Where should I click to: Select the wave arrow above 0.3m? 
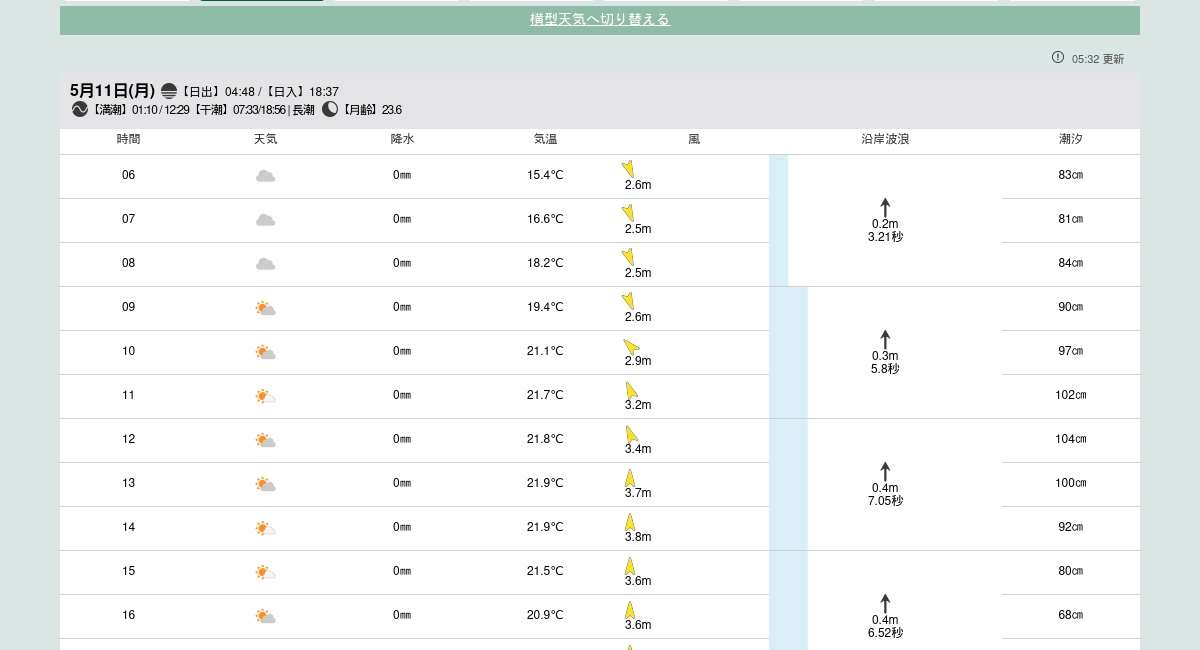[885, 339]
